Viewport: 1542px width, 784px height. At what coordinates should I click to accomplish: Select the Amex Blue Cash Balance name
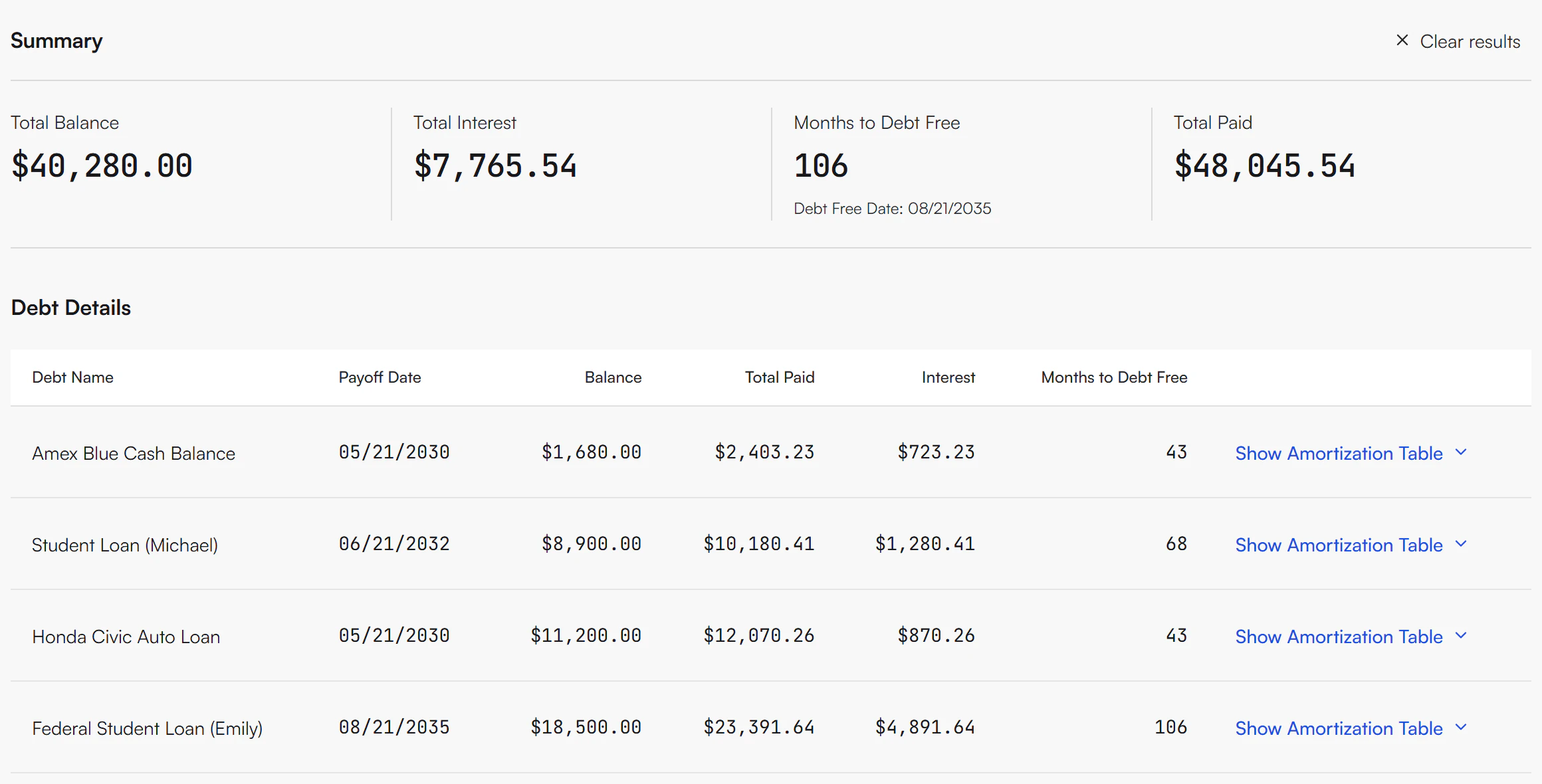(134, 453)
